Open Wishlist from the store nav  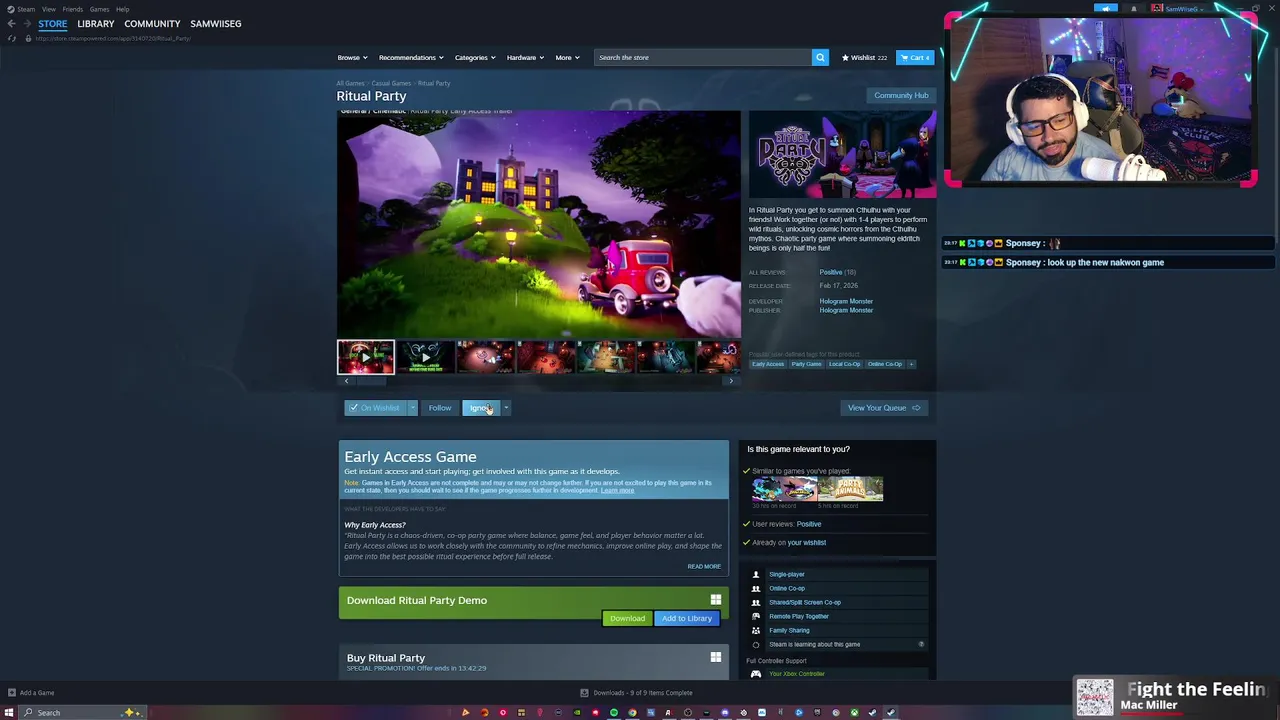864,57
